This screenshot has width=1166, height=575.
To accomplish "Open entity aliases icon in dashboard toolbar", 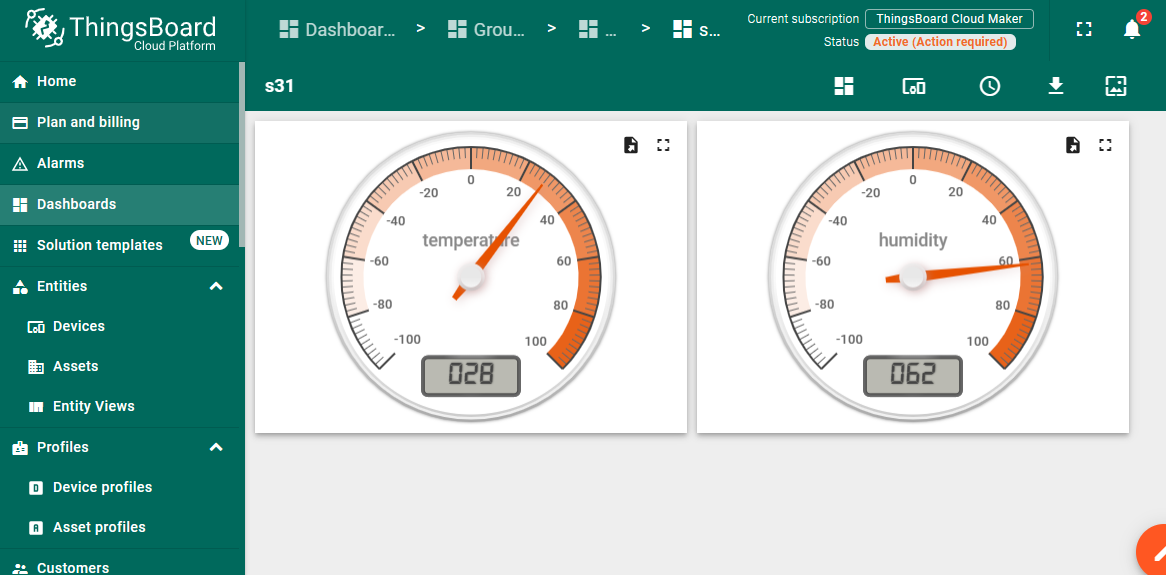I will coord(914,86).
